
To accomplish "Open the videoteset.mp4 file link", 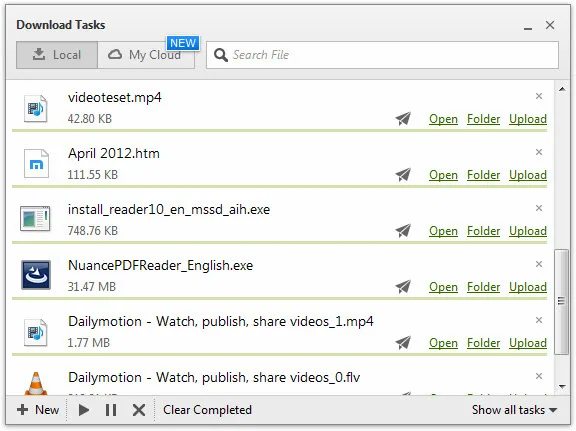I will (x=443, y=119).
